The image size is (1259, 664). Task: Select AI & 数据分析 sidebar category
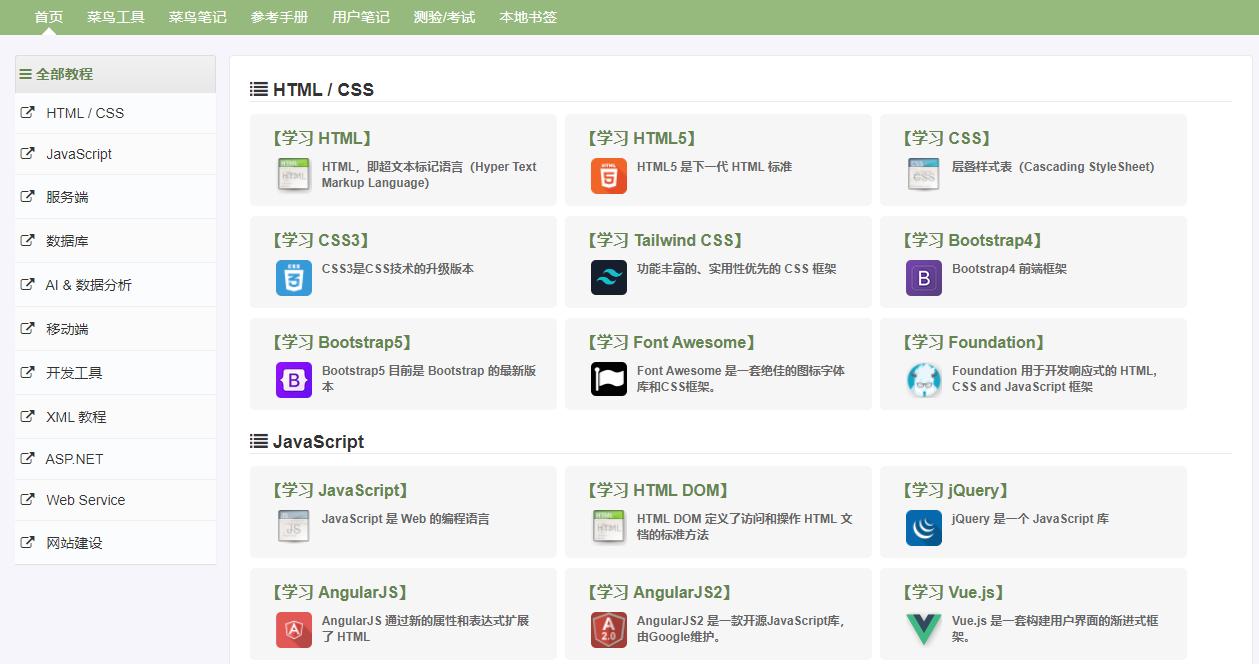coord(88,285)
